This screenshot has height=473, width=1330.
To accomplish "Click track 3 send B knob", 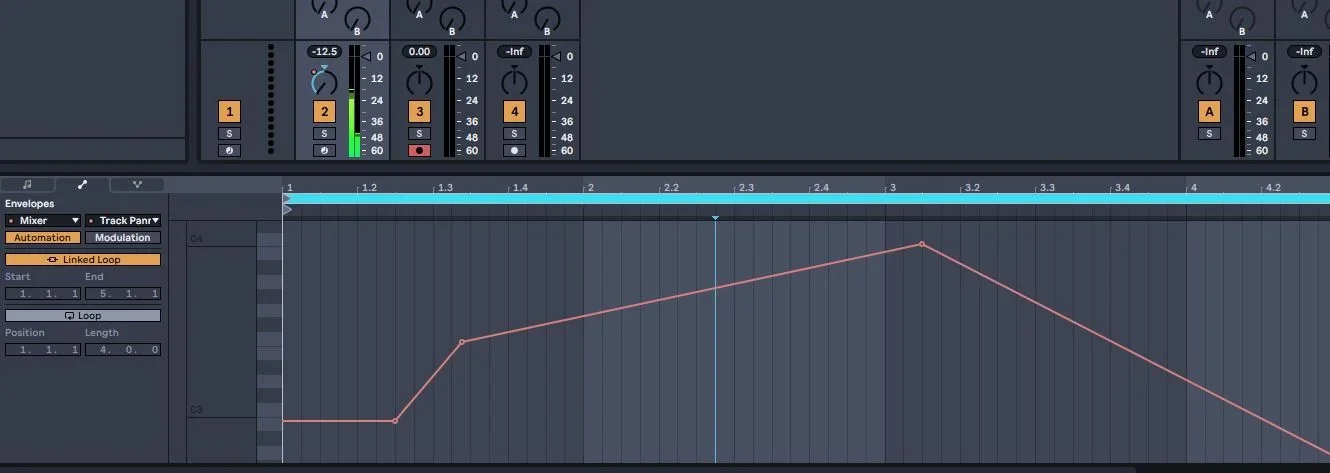I will tap(452, 19).
